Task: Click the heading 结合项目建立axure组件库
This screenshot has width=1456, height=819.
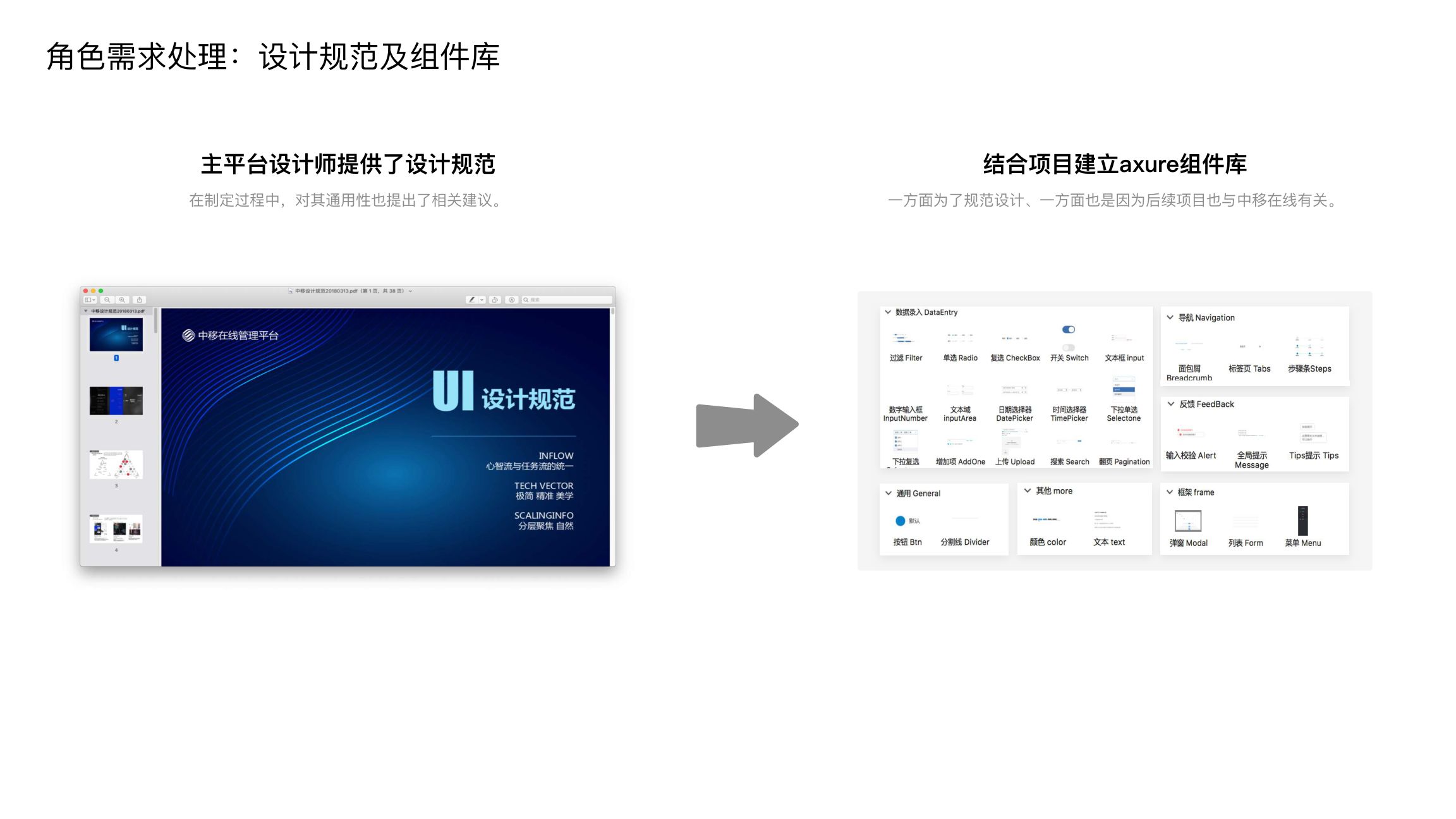Action: click(x=1115, y=164)
